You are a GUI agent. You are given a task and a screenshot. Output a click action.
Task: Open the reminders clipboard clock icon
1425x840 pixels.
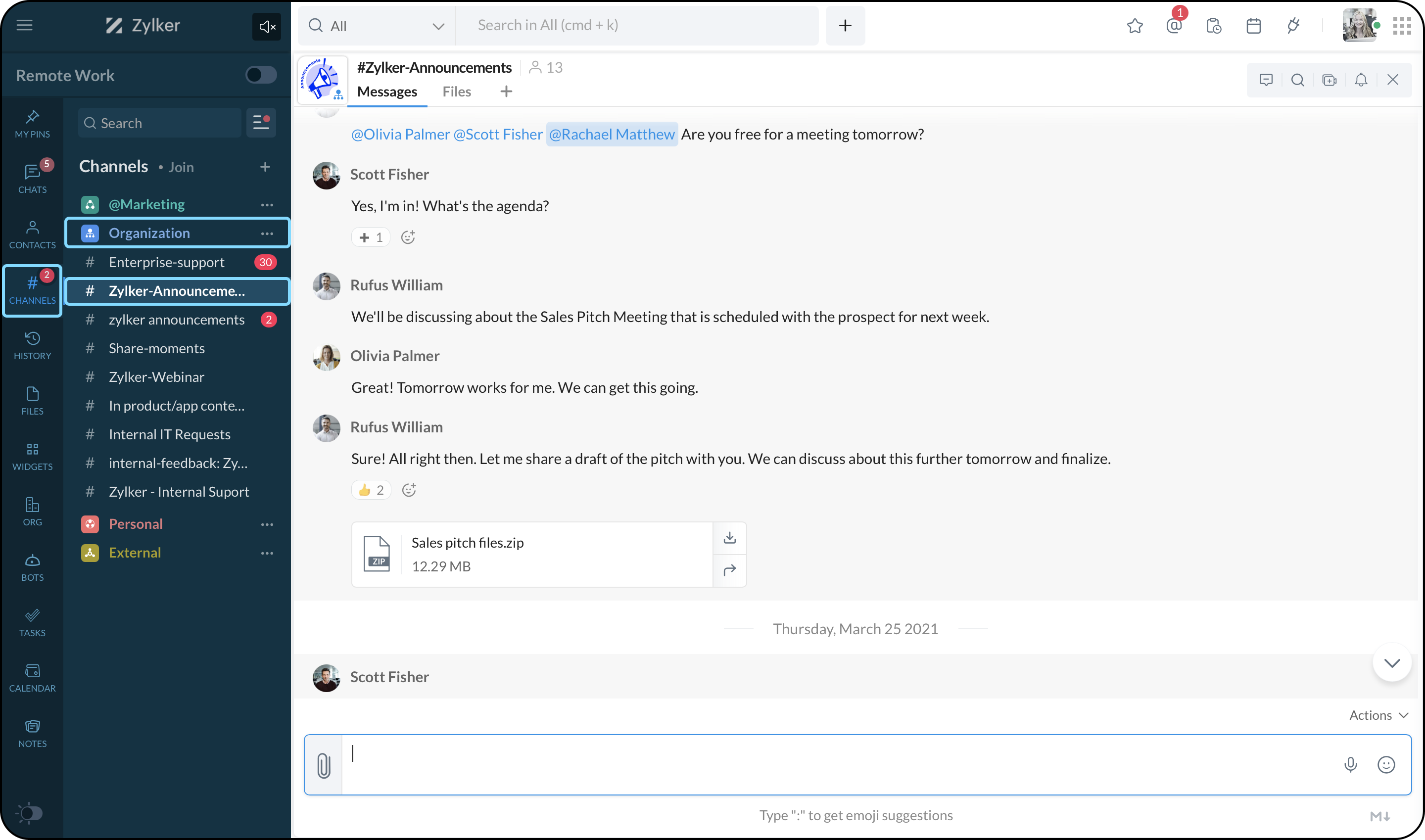click(x=1214, y=26)
